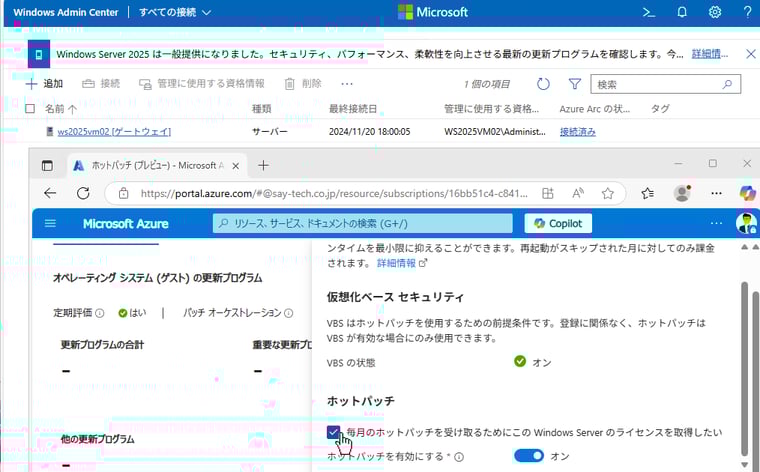Open notifications bell in Windows Admin Center
This screenshot has width=760, height=472.
(682, 13)
